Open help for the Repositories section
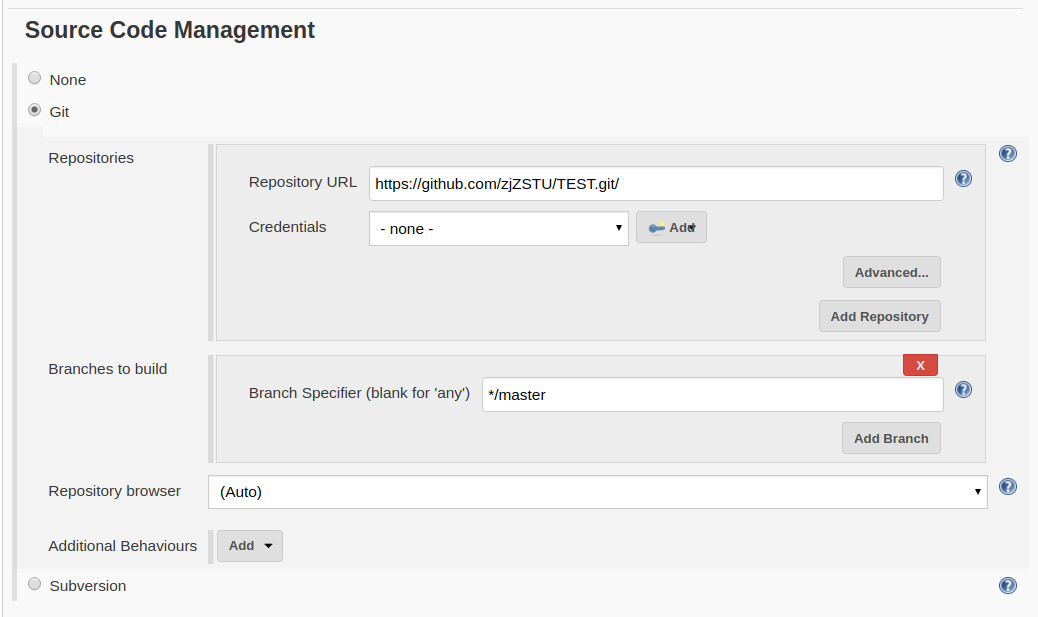This screenshot has height=617, width=1038. 1008,154
